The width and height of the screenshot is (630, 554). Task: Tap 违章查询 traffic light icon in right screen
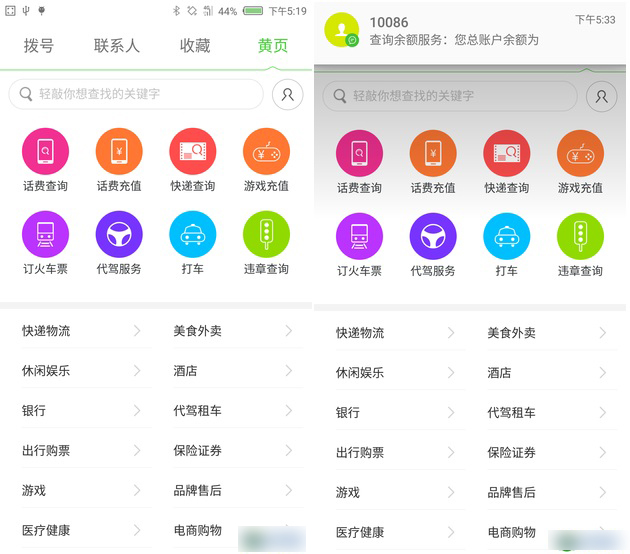[x=580, y=236]
